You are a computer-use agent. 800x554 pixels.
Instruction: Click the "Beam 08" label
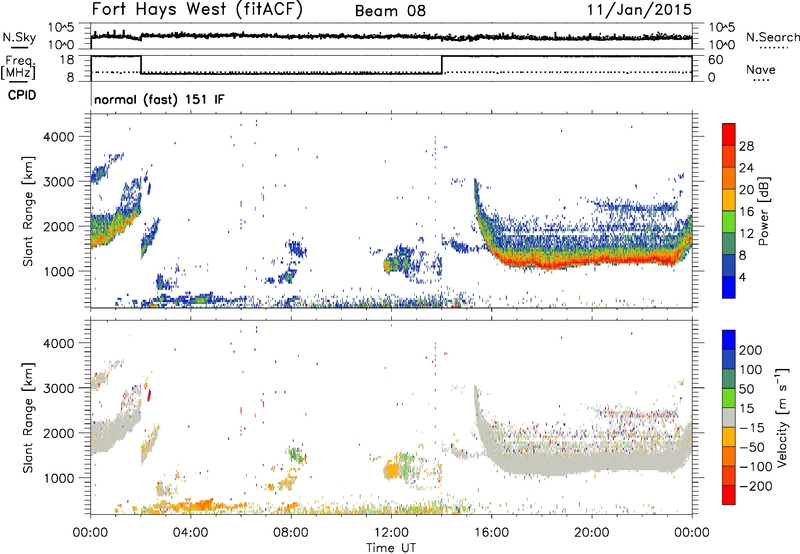[390, 11]
